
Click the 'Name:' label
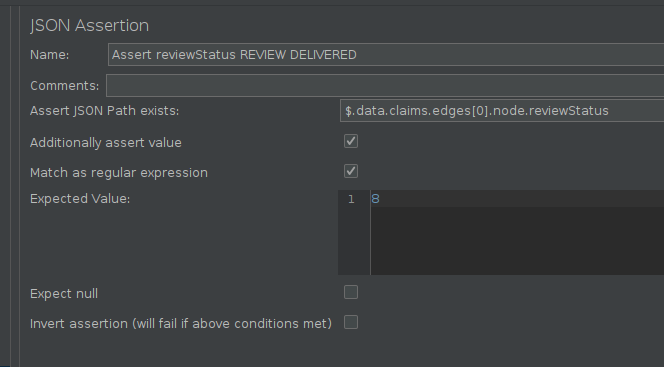tap(50, 55)
